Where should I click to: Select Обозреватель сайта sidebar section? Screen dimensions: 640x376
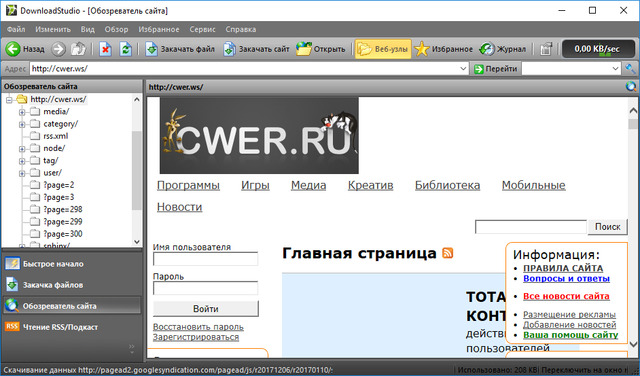tap(72, 306)
